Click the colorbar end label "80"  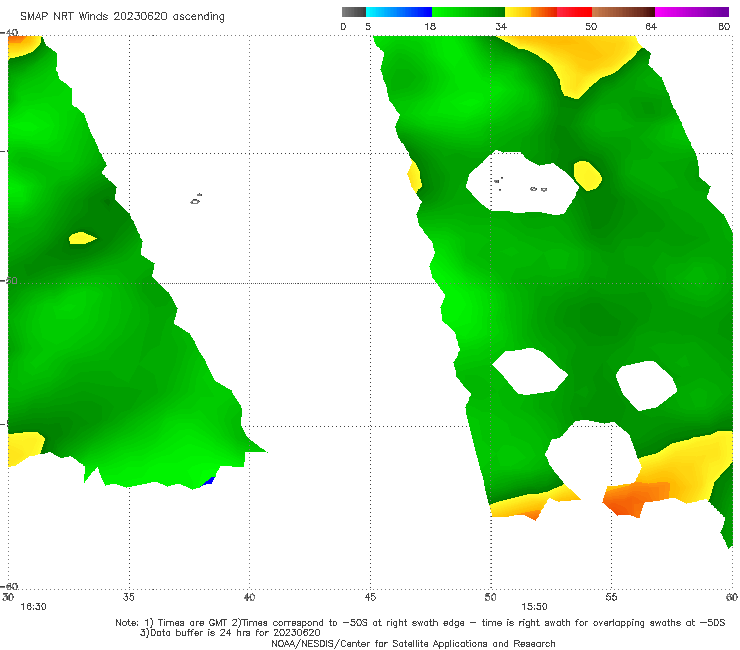[x=724, y=26]
